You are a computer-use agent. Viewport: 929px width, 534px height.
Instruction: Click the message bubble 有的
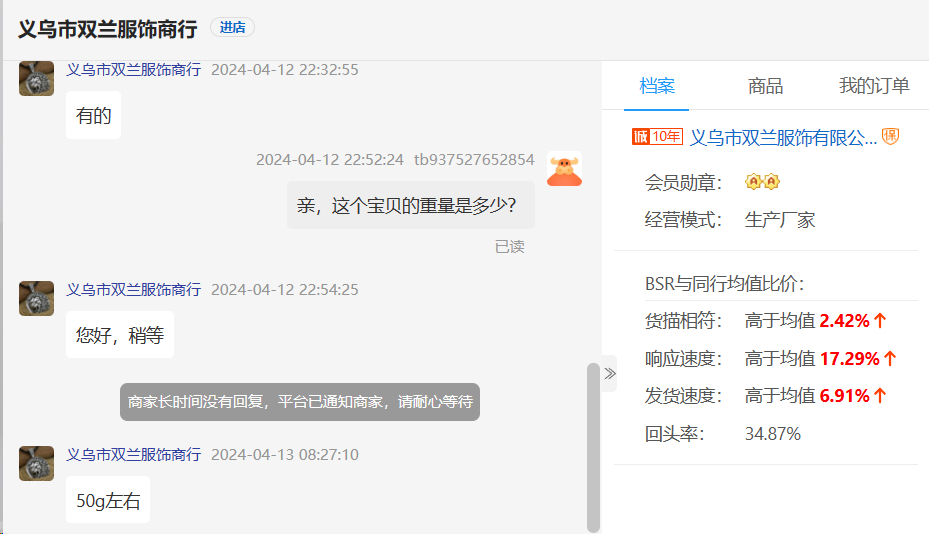(x=94, y=115)
